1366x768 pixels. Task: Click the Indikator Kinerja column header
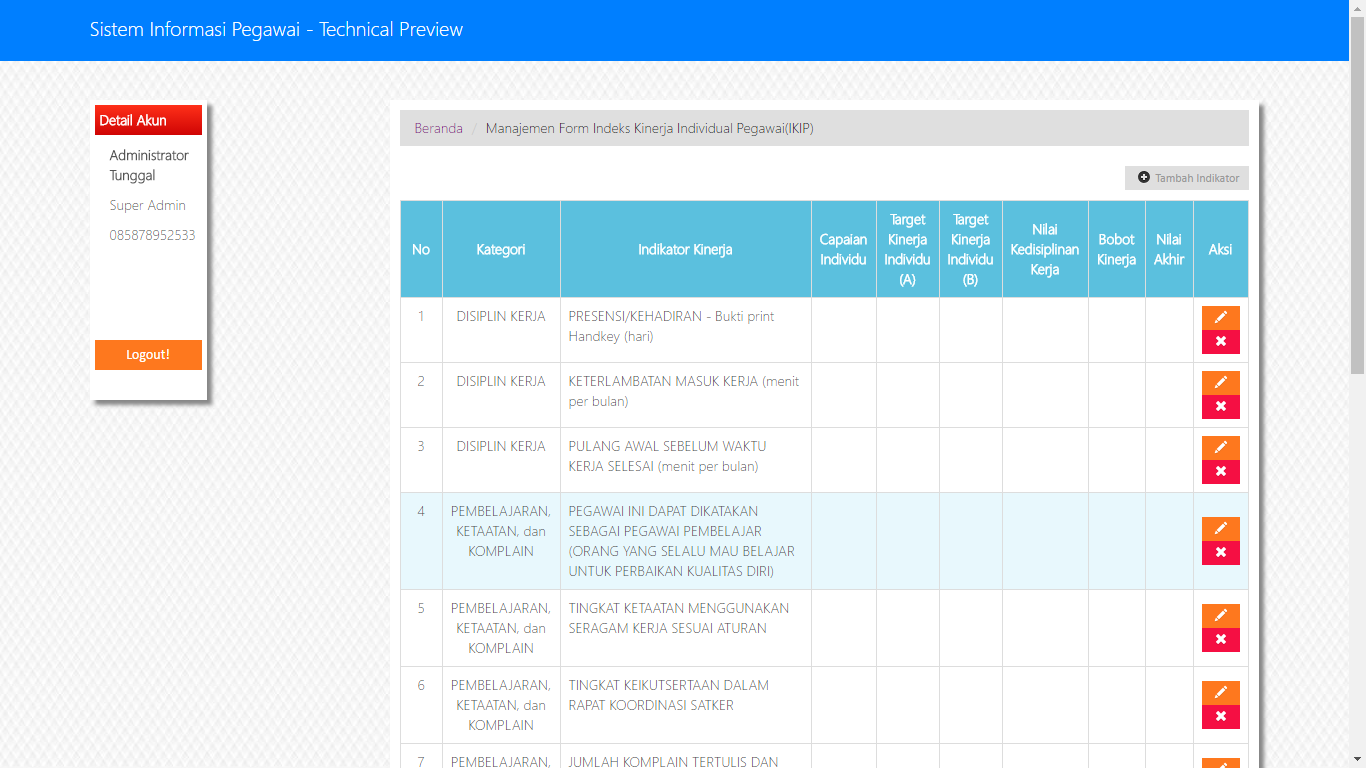(685, 249)
